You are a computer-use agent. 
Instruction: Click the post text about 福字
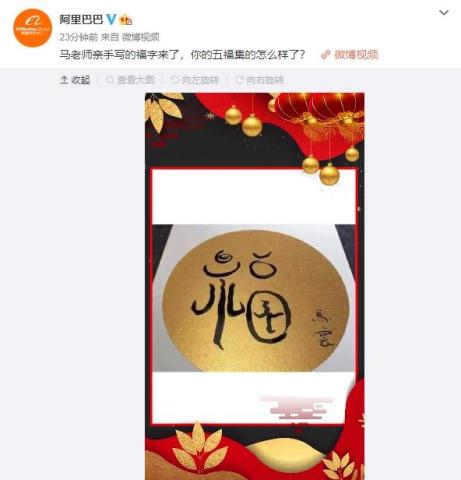coord(182,54)
